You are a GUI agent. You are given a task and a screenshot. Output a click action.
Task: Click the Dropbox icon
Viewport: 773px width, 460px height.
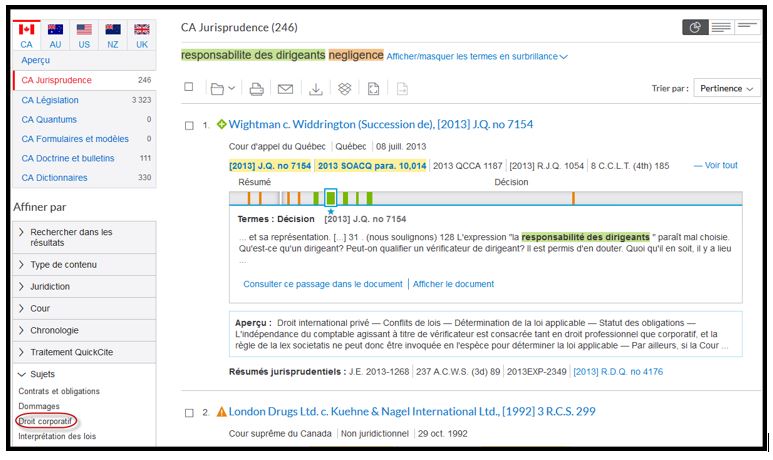pyautogui.click(x=344, y=89)
